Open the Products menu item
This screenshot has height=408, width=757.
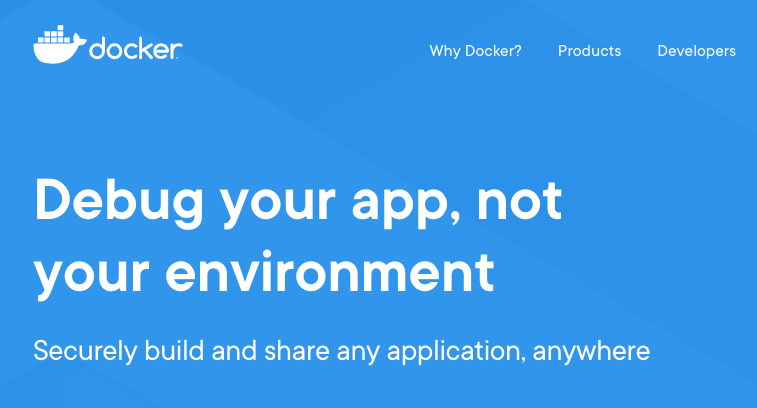(589, 51)
